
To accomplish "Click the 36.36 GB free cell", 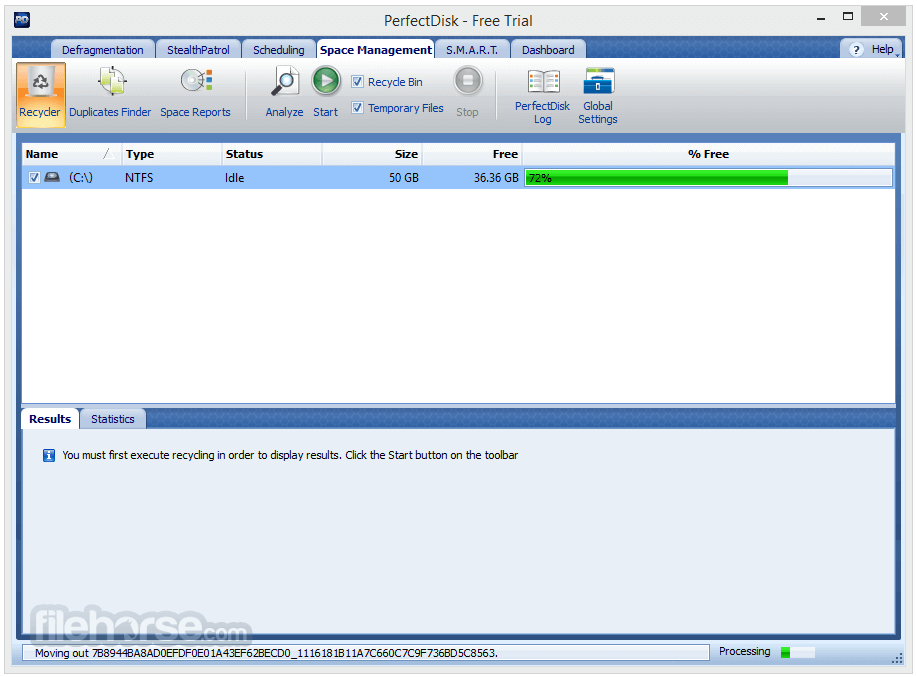I will 496,178.
